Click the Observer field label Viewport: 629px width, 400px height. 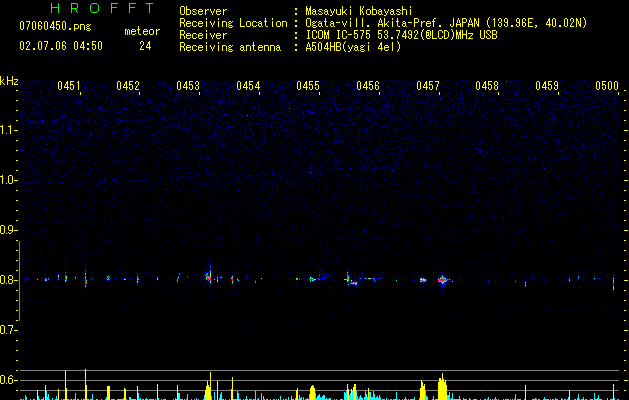[x=203, y=11]
